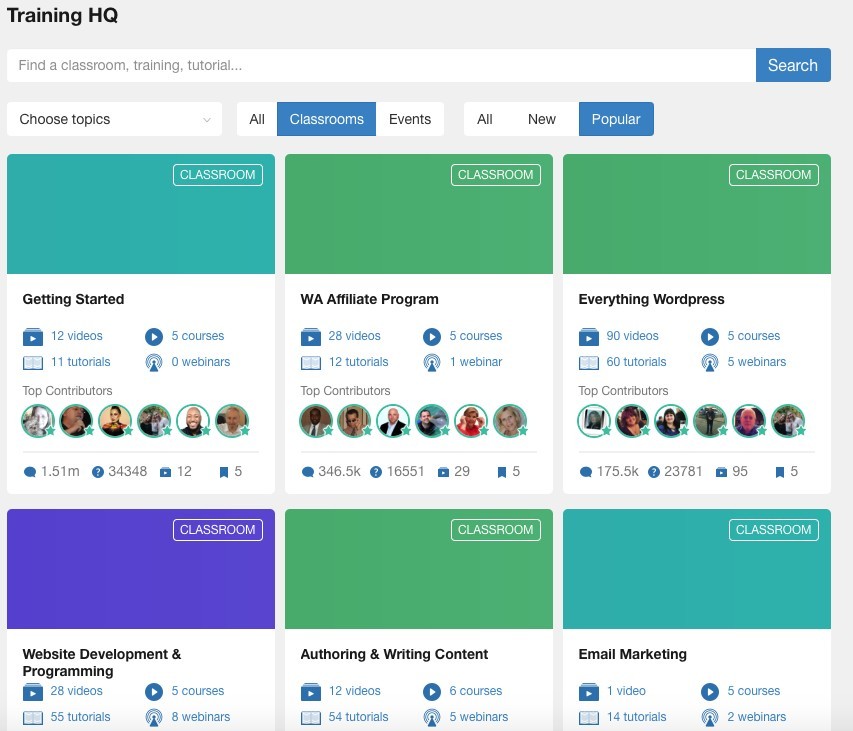Click the videos icon in Website Development card
This screenshot has height=731, width=853.
[x=33, y=692]
